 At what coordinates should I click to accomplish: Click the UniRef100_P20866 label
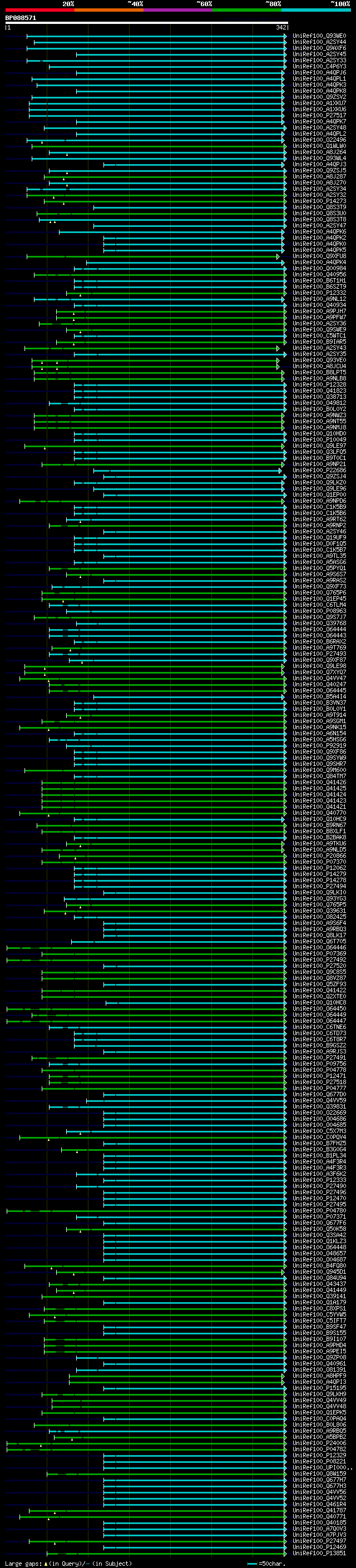[319, 856]
